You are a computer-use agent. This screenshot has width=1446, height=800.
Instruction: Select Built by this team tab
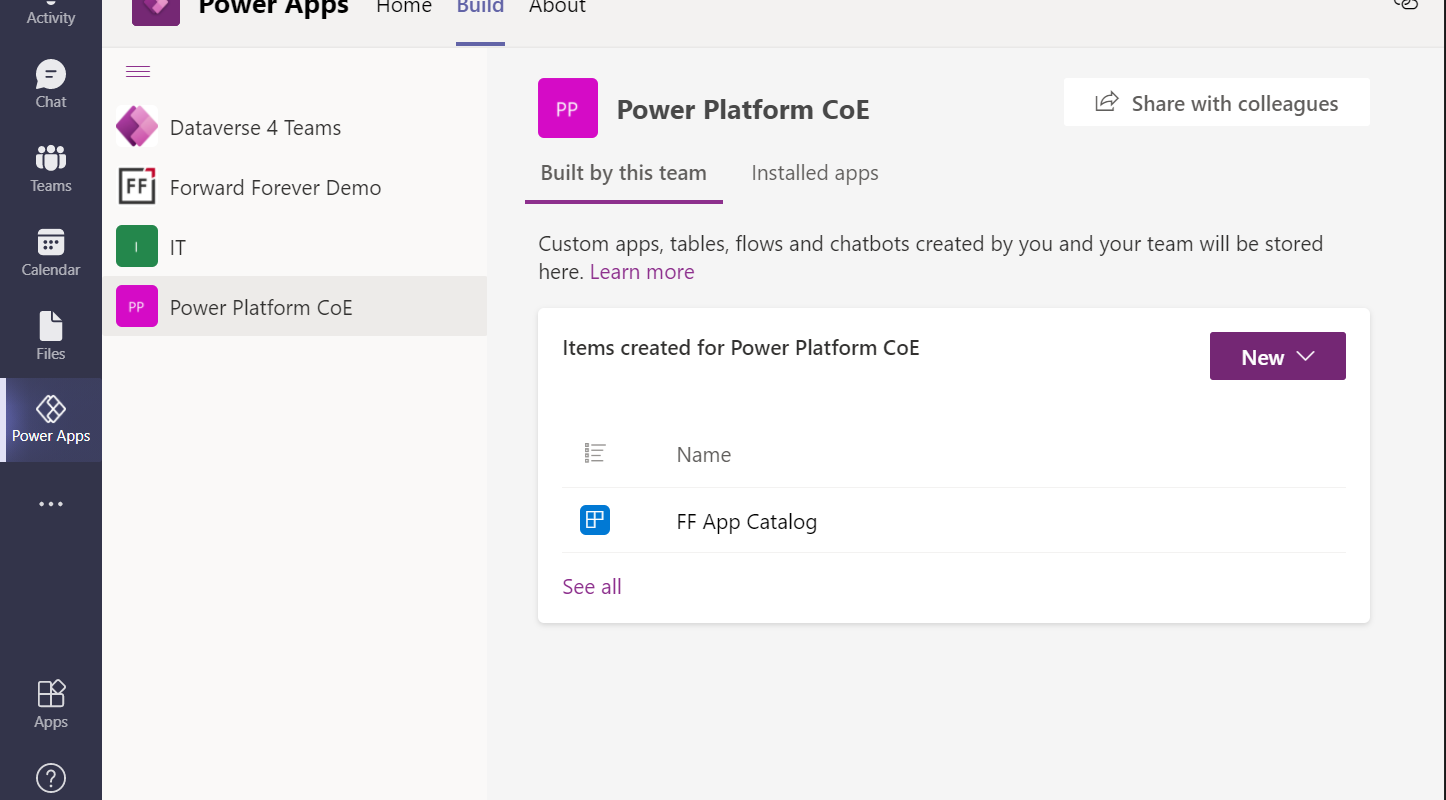624,173
